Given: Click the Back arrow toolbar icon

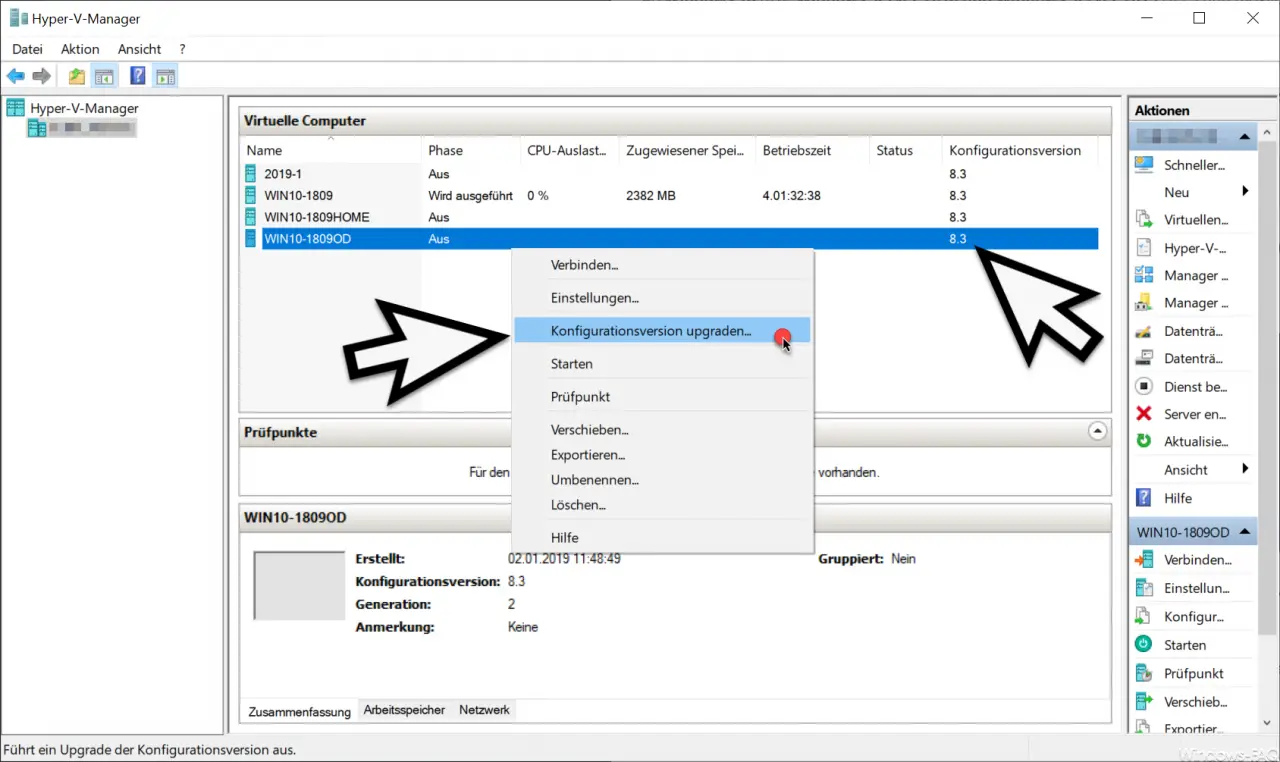Looking at the screenshot, I should (16, 76).
